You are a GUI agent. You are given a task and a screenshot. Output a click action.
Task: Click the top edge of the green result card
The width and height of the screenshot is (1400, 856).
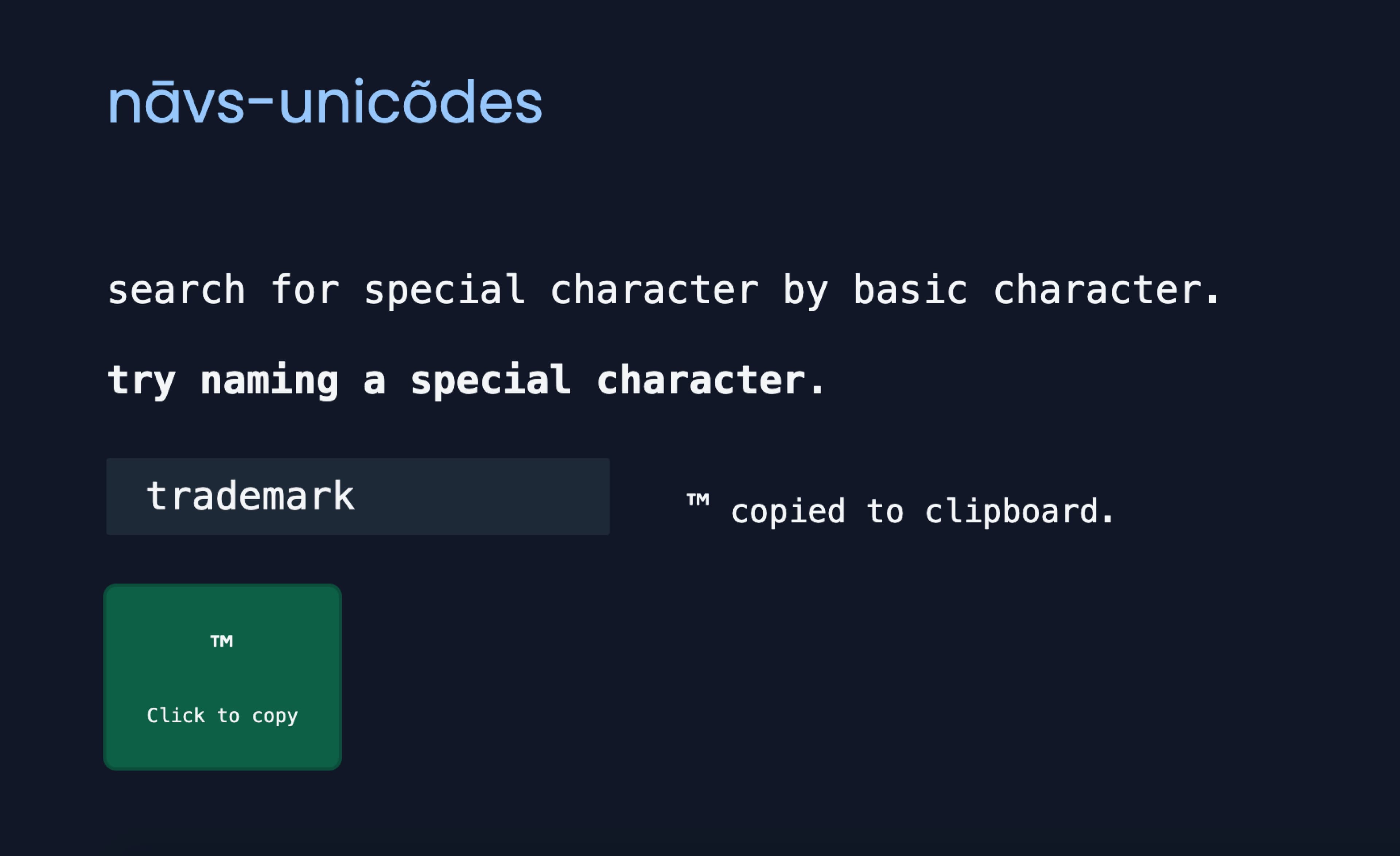pyautogui.click(x=223, y=586)
